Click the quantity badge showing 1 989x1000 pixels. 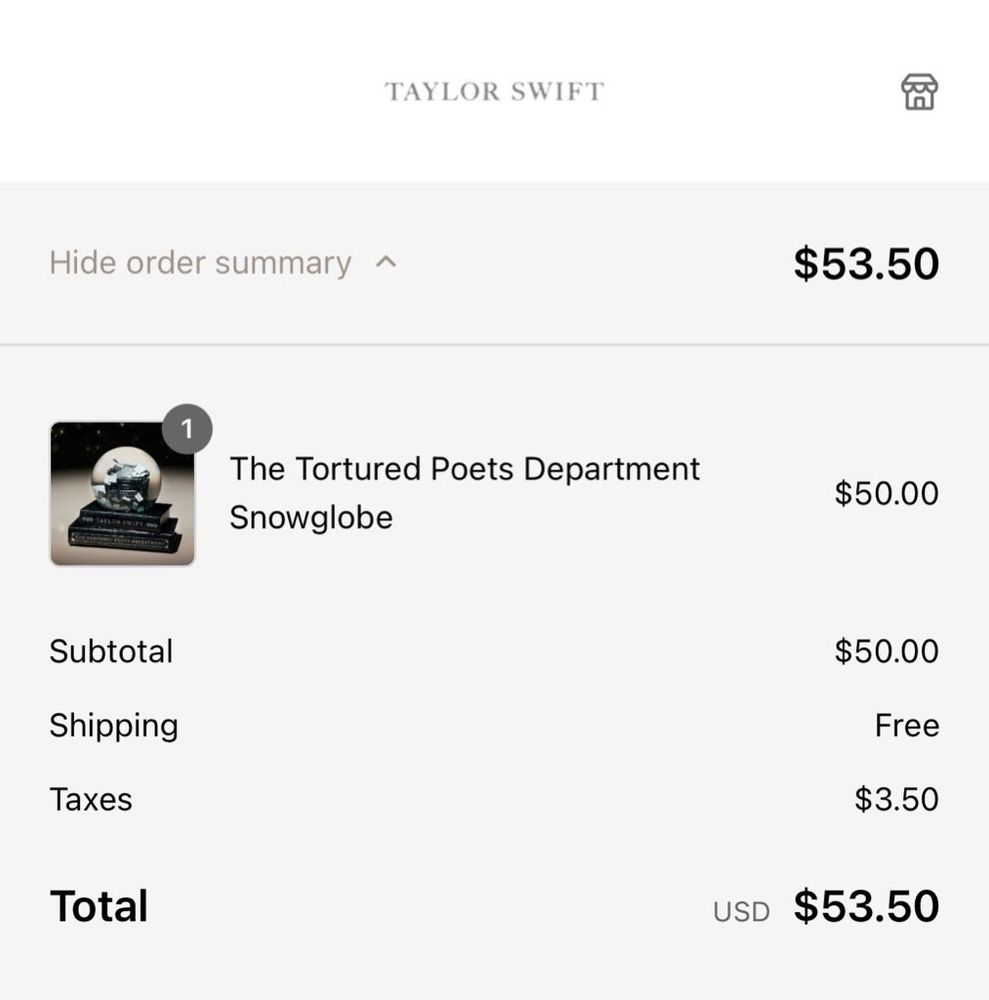[186, 430]
